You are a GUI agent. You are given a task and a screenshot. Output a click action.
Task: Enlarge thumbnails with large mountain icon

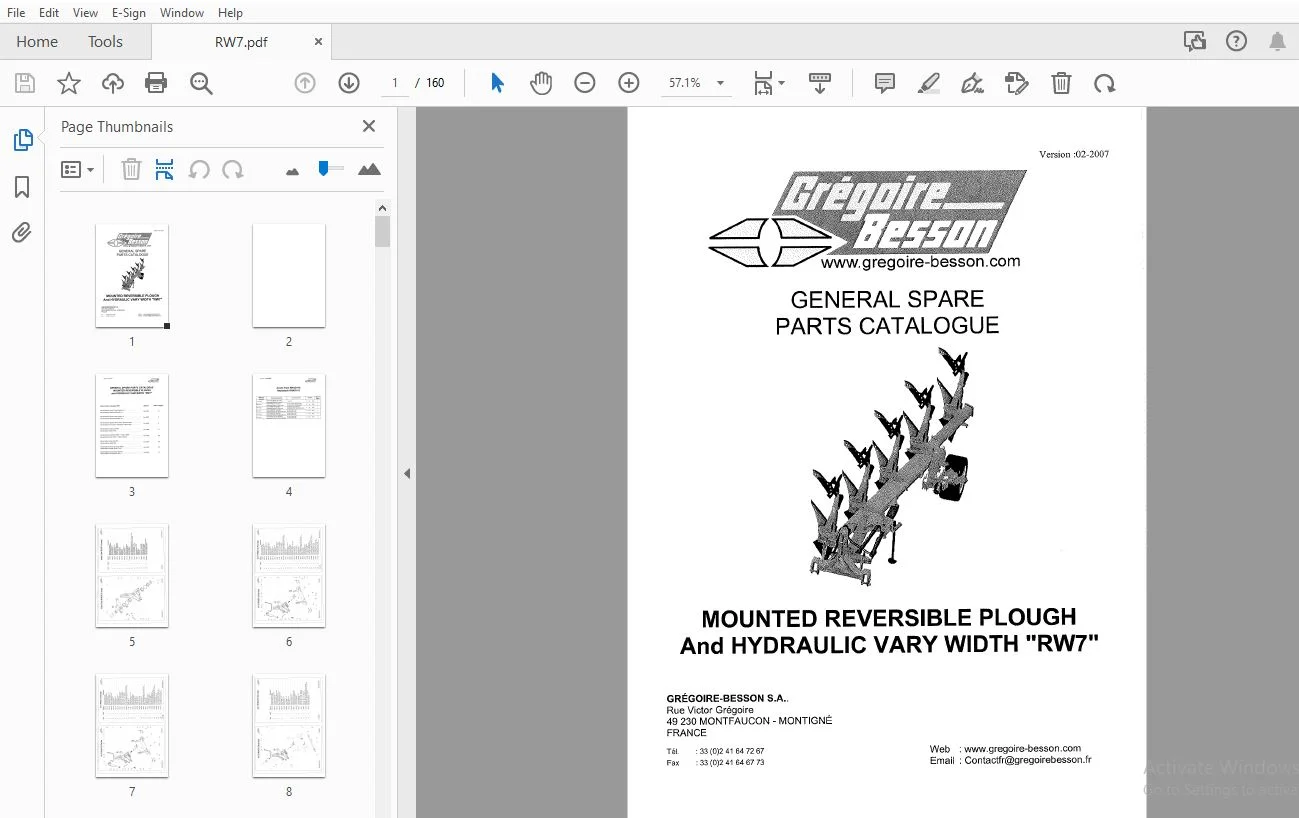coord(369,169)
